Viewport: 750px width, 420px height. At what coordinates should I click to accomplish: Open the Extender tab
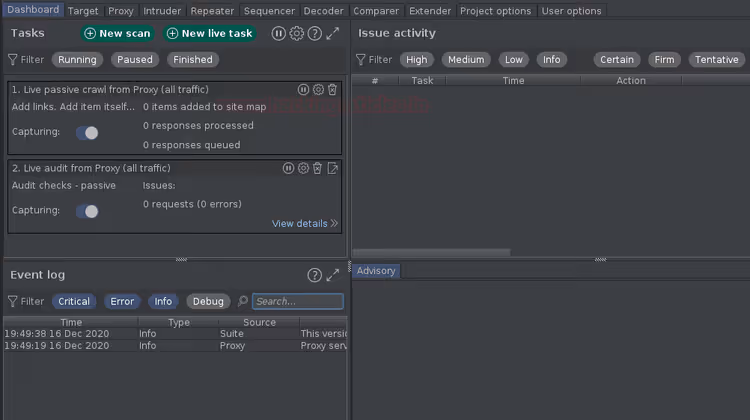430,11
